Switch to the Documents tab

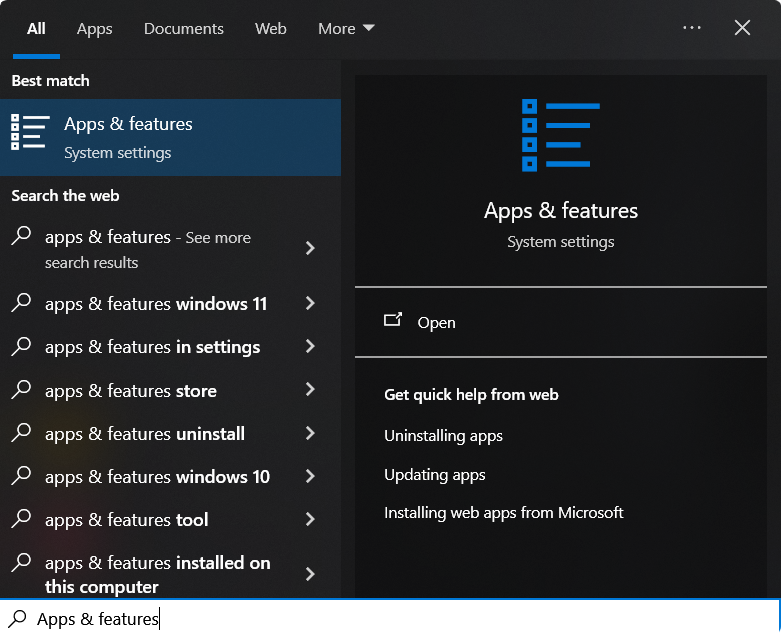click(x=184, y=29)
